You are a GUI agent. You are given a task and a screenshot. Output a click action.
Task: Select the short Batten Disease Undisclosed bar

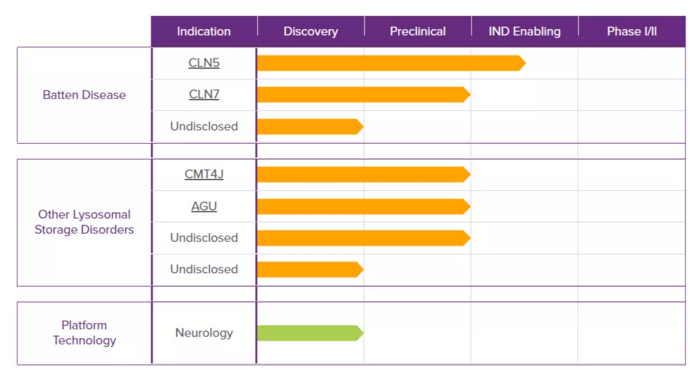(x=310, y=127)
